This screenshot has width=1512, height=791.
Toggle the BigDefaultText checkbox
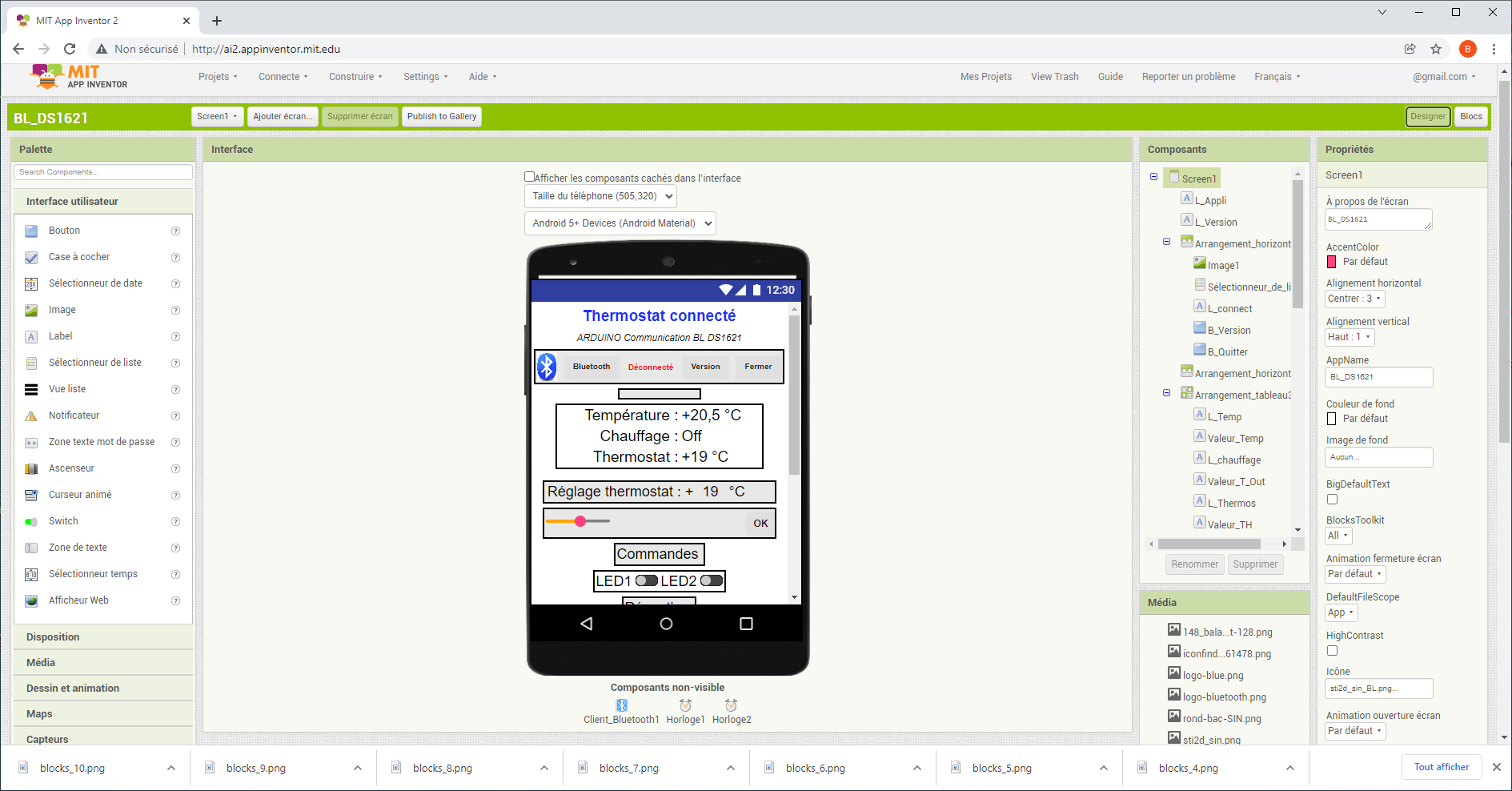(1332, 500)
